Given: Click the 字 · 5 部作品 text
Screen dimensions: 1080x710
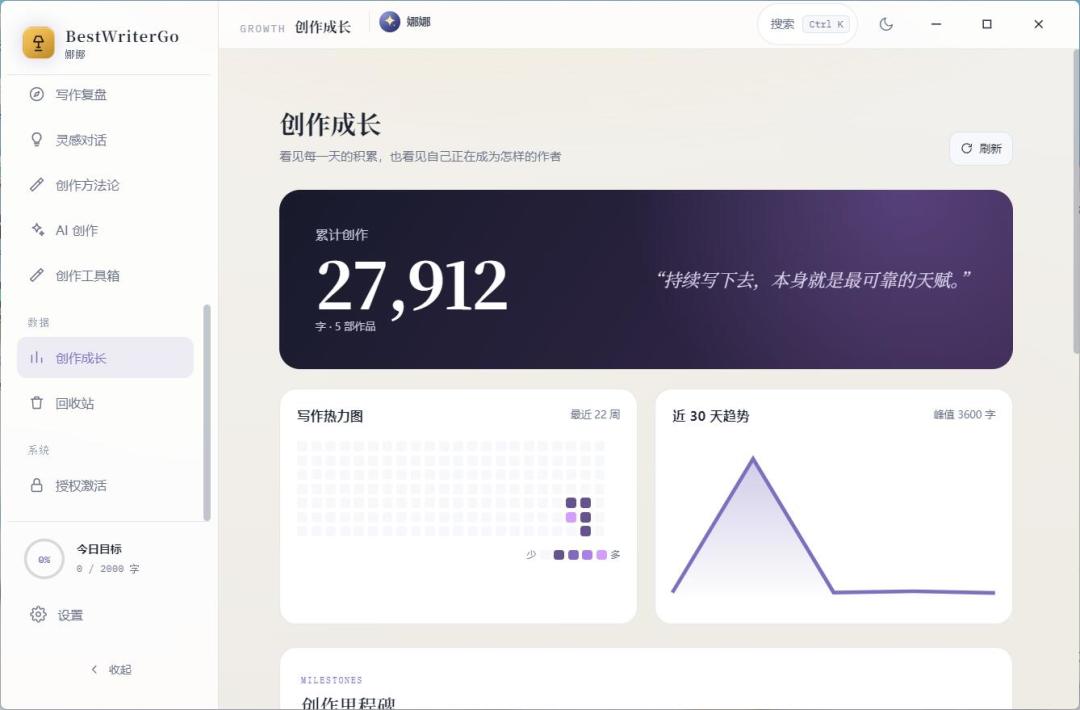Looking at the screenshot, I should coord(345,326).
